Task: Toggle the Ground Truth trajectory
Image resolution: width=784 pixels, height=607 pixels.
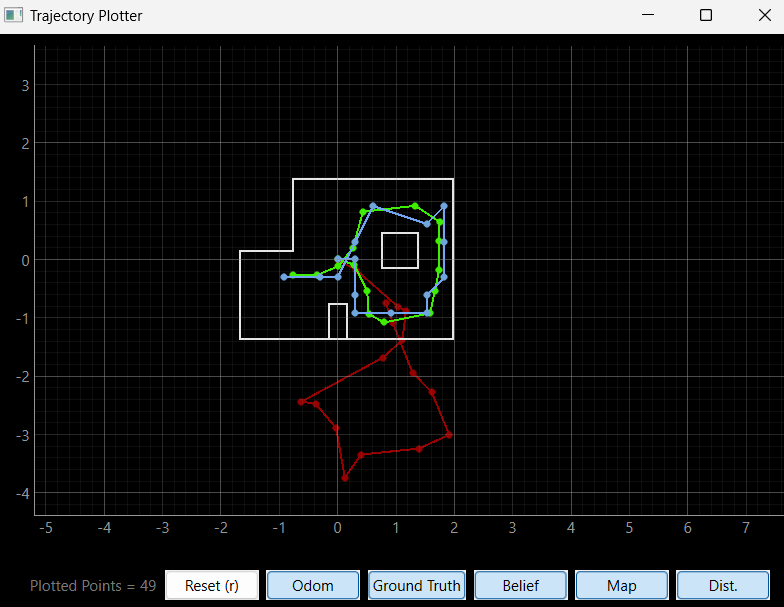Action: pos(417,585)
